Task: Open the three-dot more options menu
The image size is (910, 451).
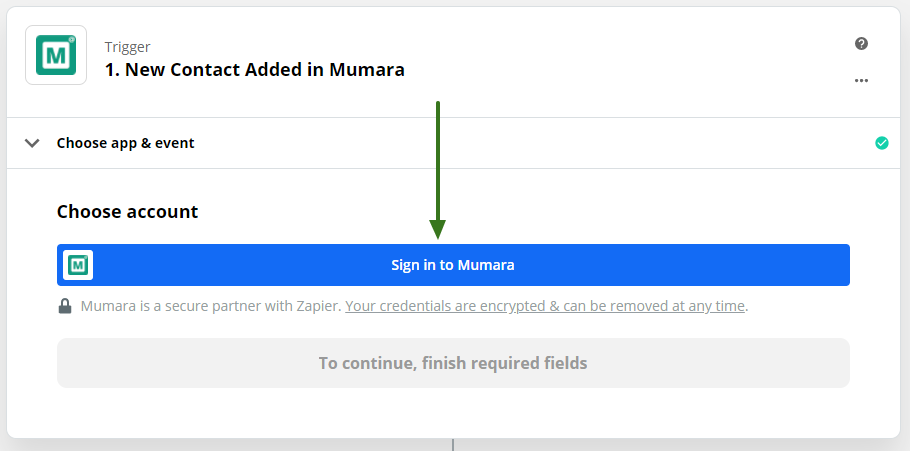Action: click(x=861, y=81)
